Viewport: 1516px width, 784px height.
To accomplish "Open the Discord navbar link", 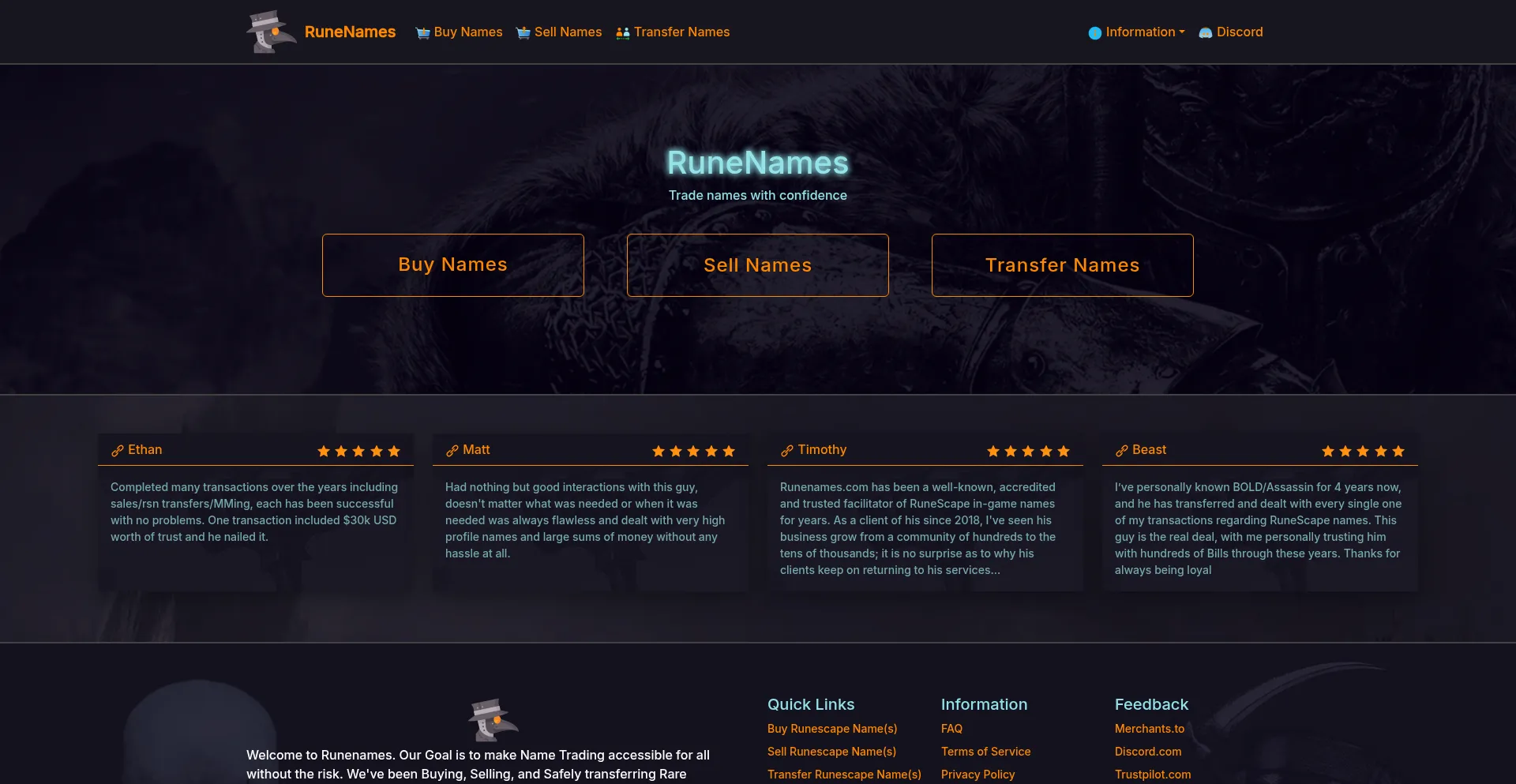I will (1240, 32).
